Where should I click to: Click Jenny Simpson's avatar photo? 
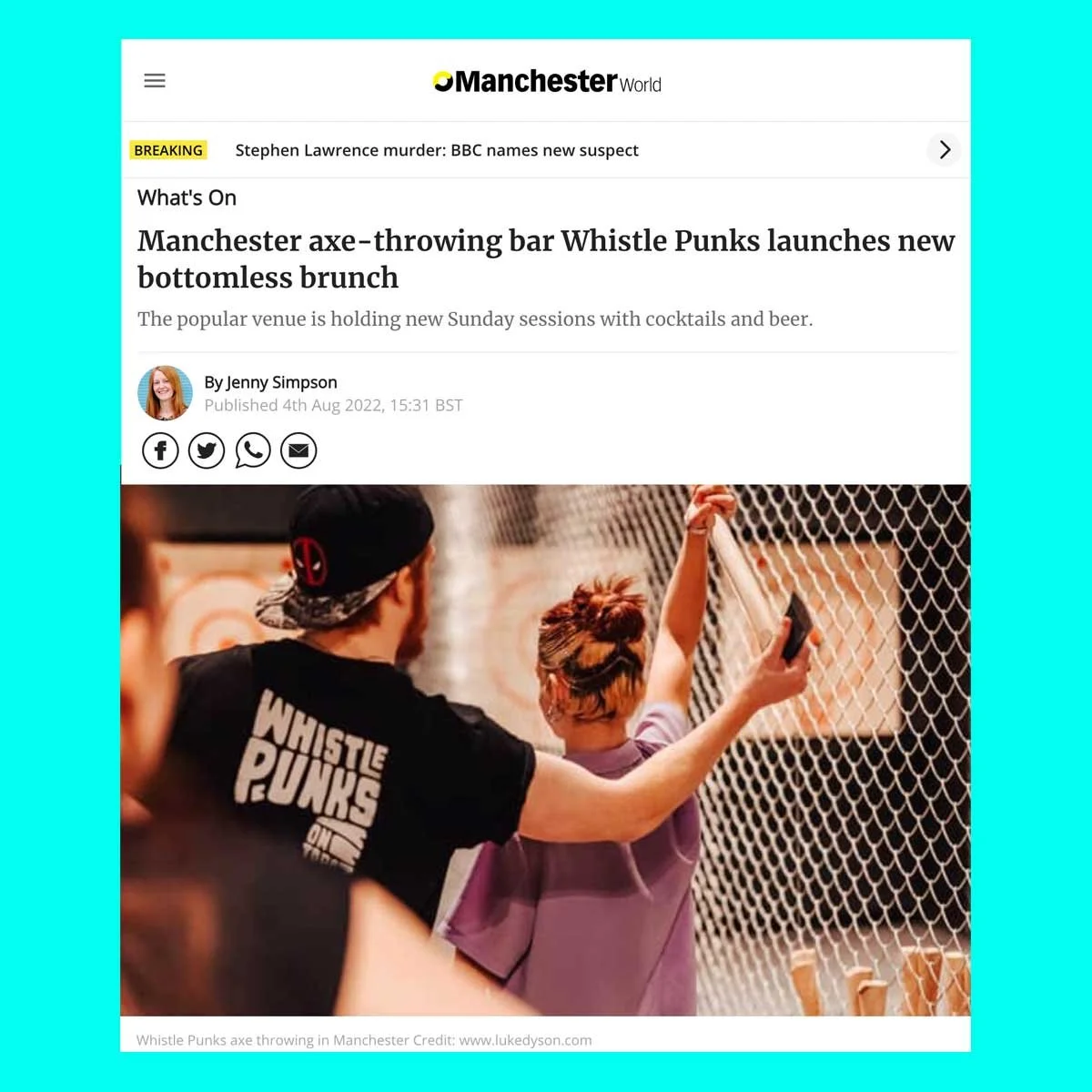pos(165,393)
